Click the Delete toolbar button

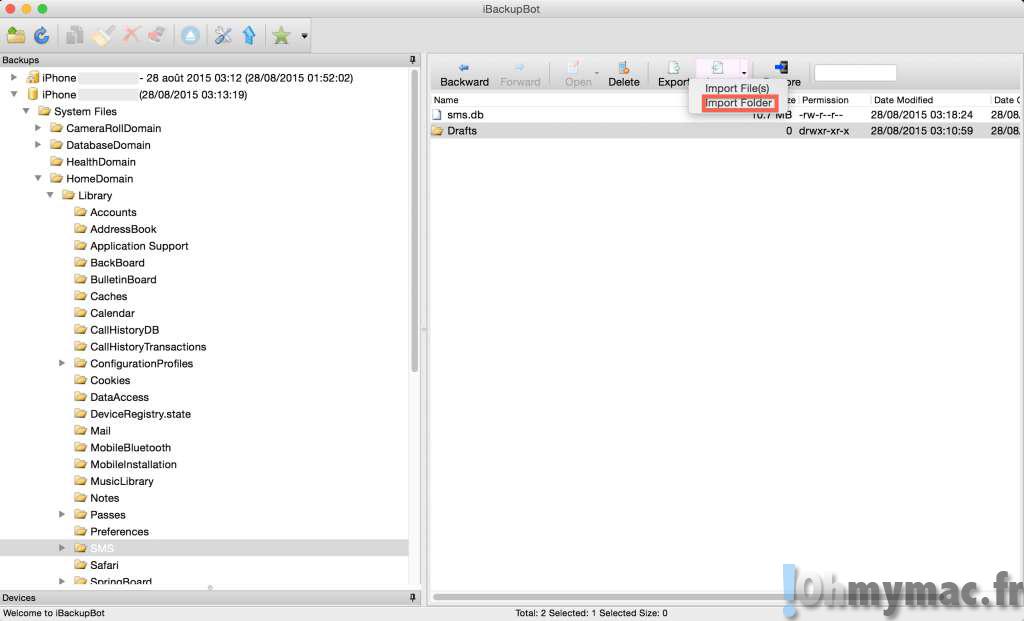point(624,74)
